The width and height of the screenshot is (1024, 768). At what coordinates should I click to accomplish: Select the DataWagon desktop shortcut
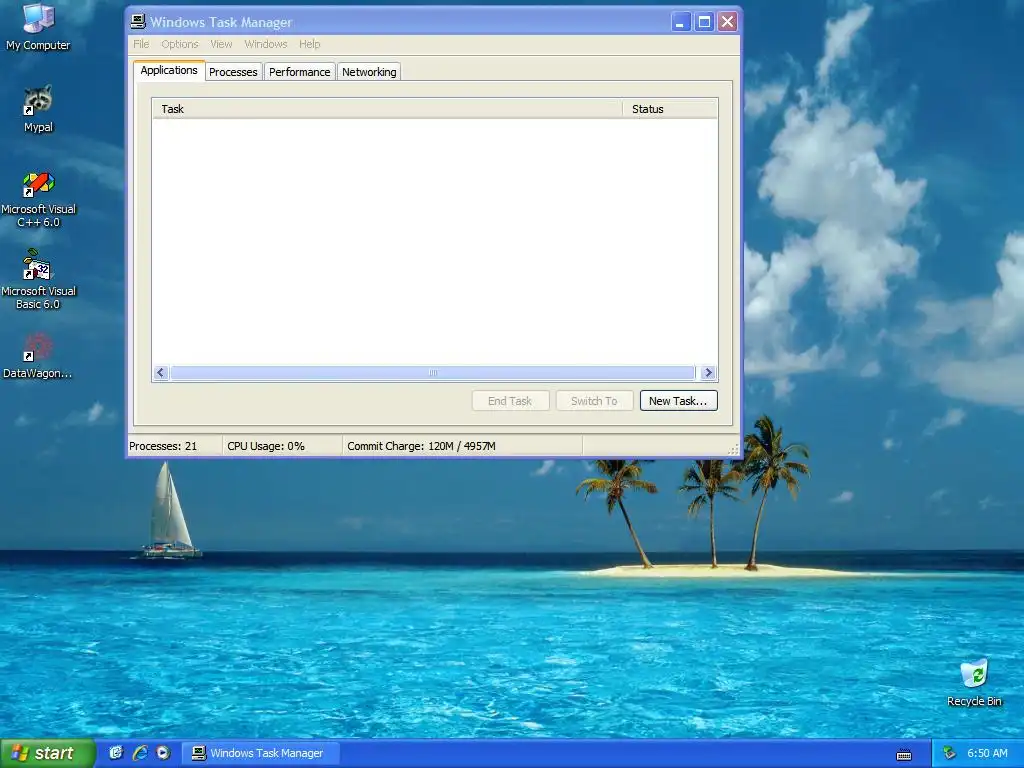point(38,356)
